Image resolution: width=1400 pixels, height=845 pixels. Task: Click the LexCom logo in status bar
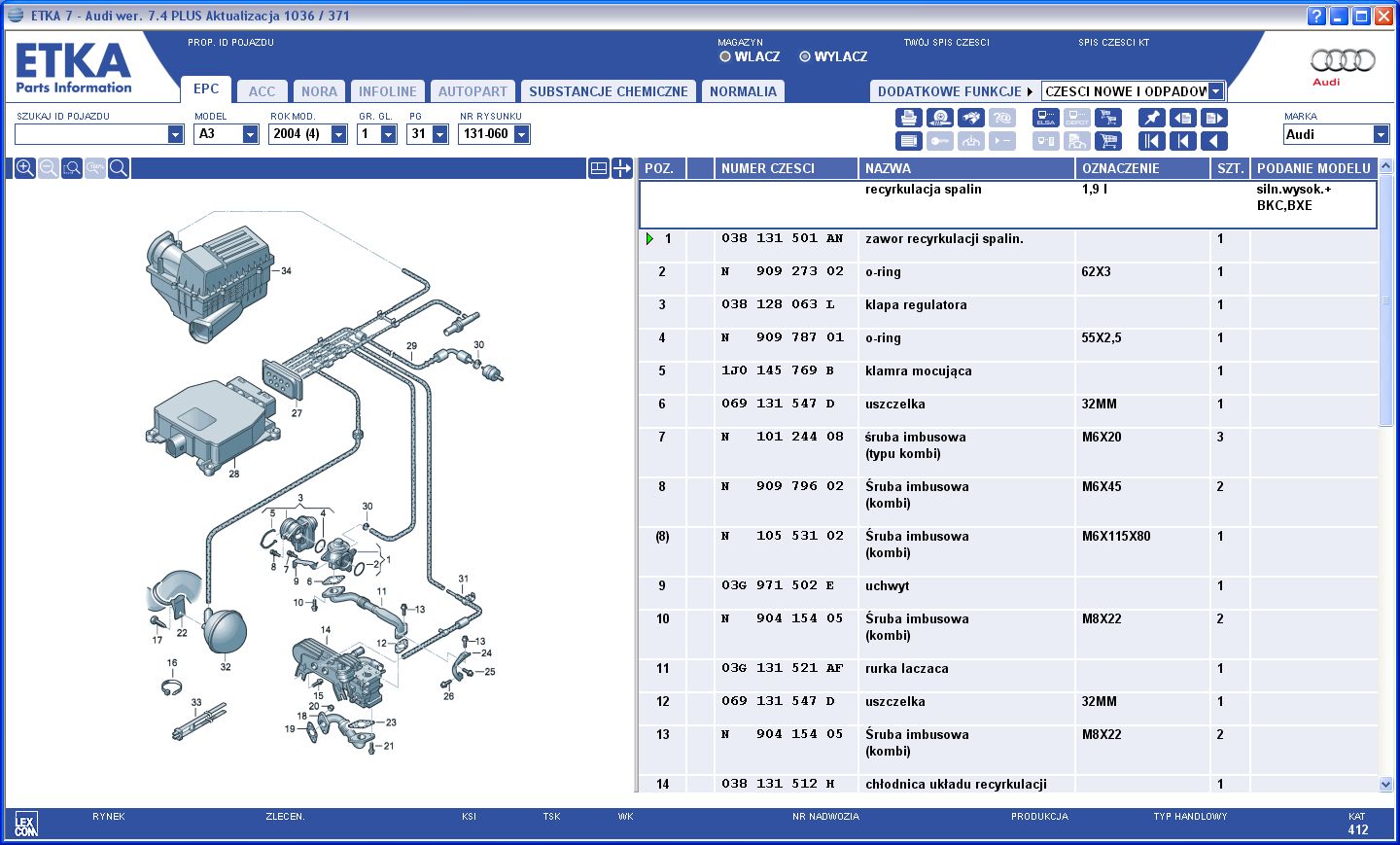(26, 825)
